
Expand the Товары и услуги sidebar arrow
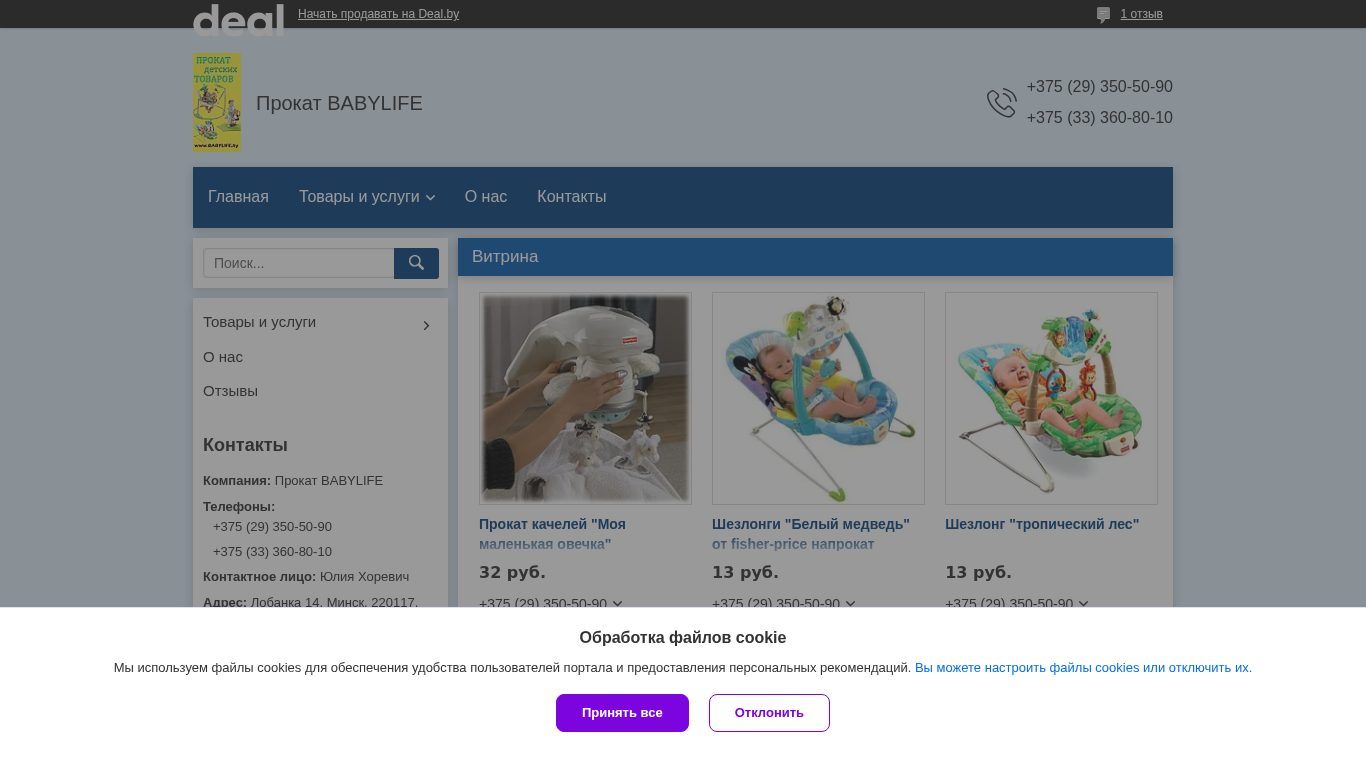(426, 325)
